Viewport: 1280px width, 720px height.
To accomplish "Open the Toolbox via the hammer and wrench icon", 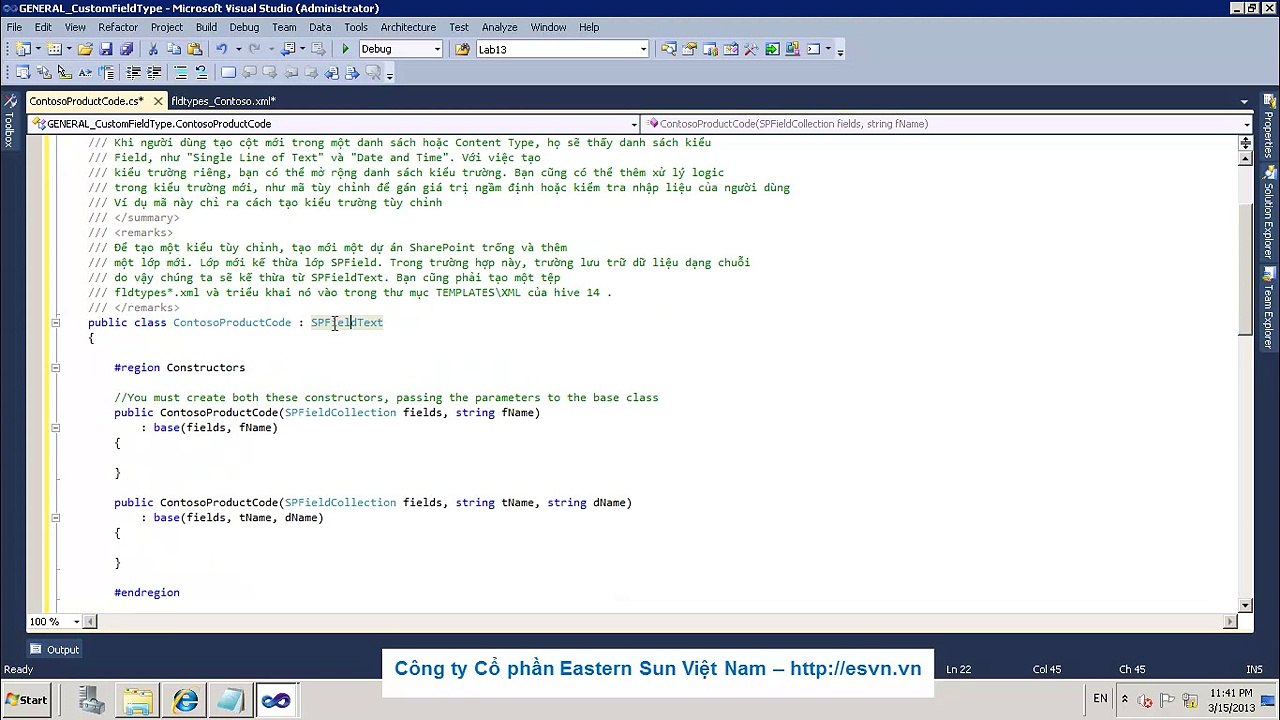I will [751, 49].
